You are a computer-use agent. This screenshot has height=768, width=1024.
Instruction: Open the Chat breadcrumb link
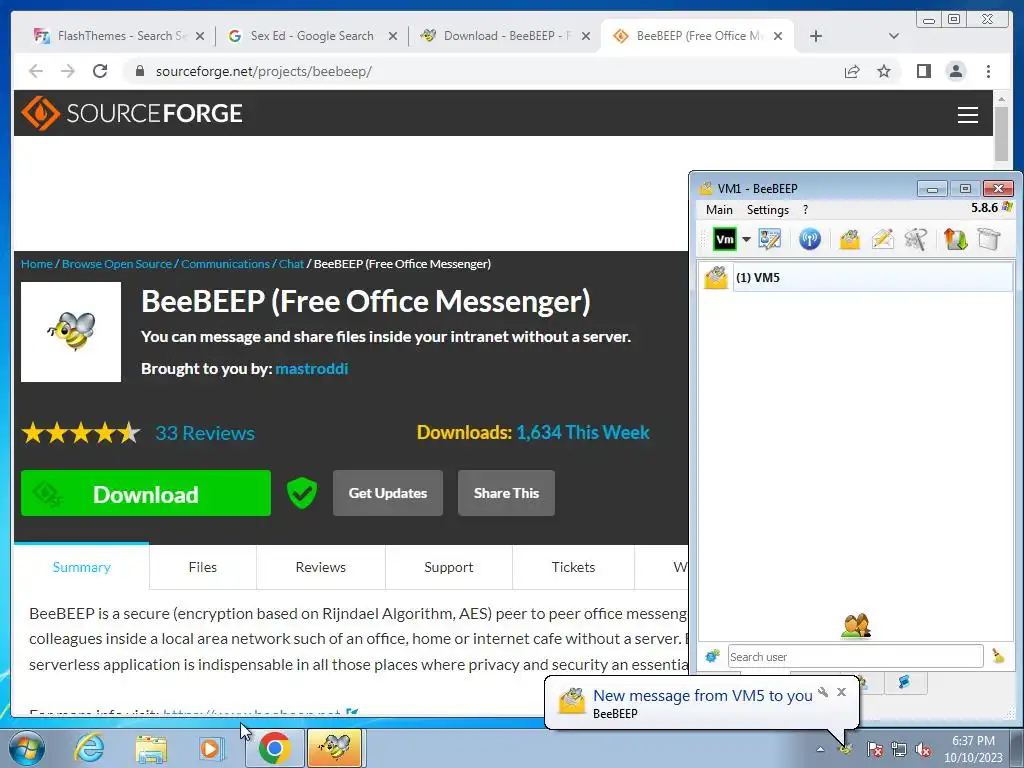click(291, 264)
